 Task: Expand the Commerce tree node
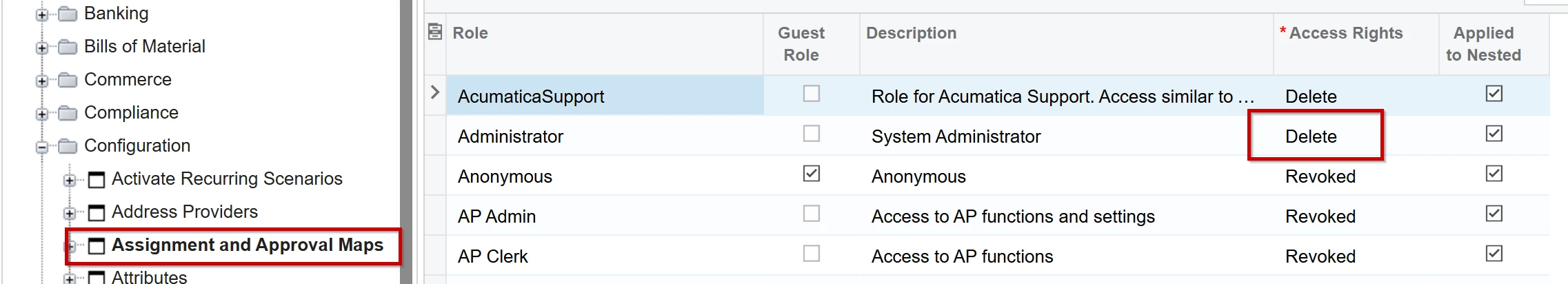click(42, 81)
